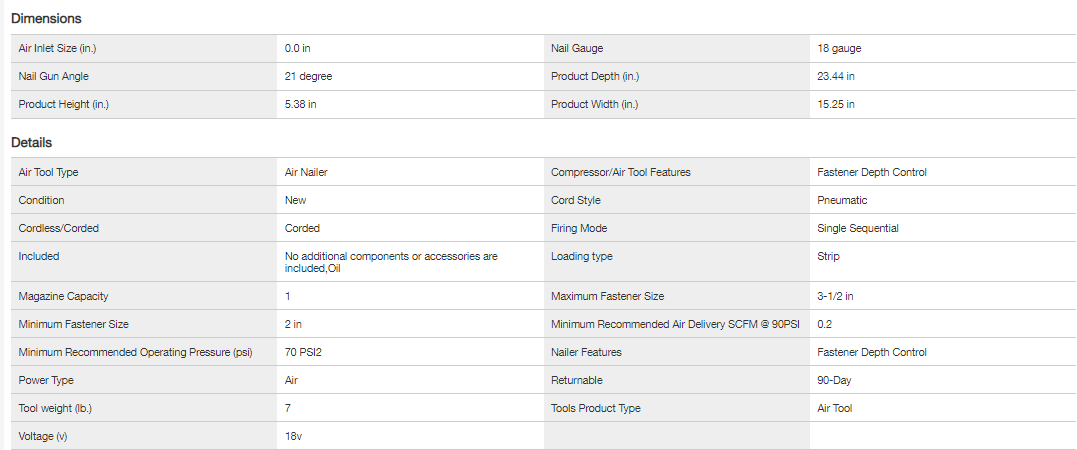Select the Returnable value 90-Day

coord(834,380)
